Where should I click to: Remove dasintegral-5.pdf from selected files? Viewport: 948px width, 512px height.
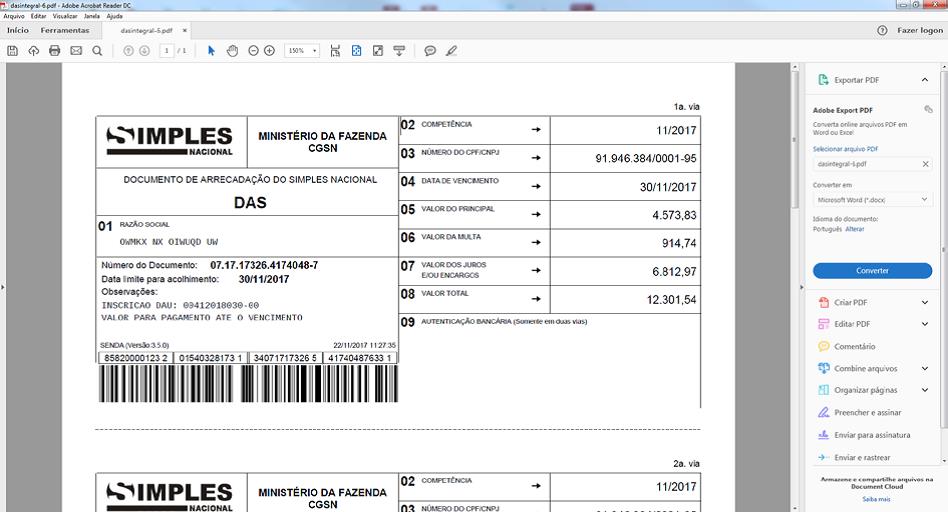[925, 164]
